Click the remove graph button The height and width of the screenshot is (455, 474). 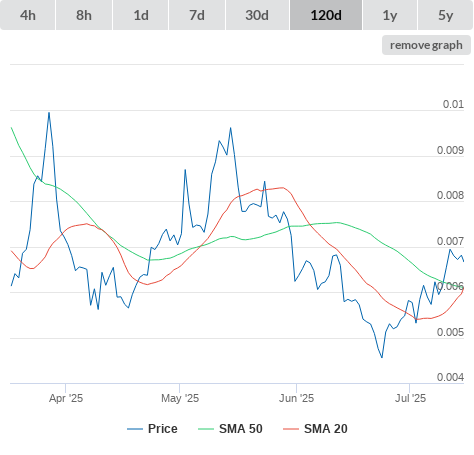tap(426, 45)
